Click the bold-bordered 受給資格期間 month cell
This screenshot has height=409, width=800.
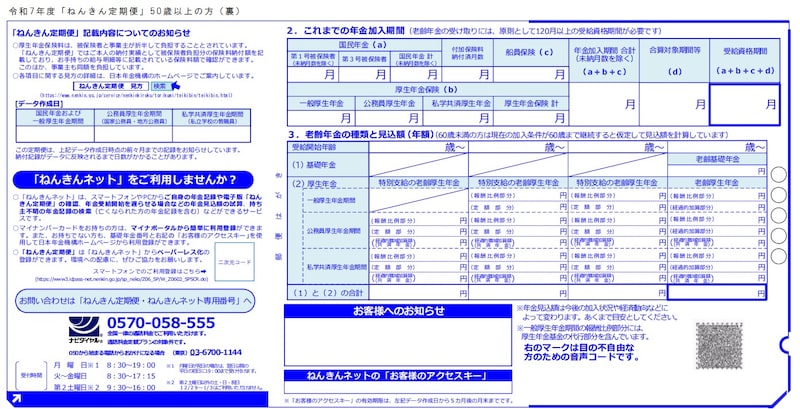coord(744,105)
